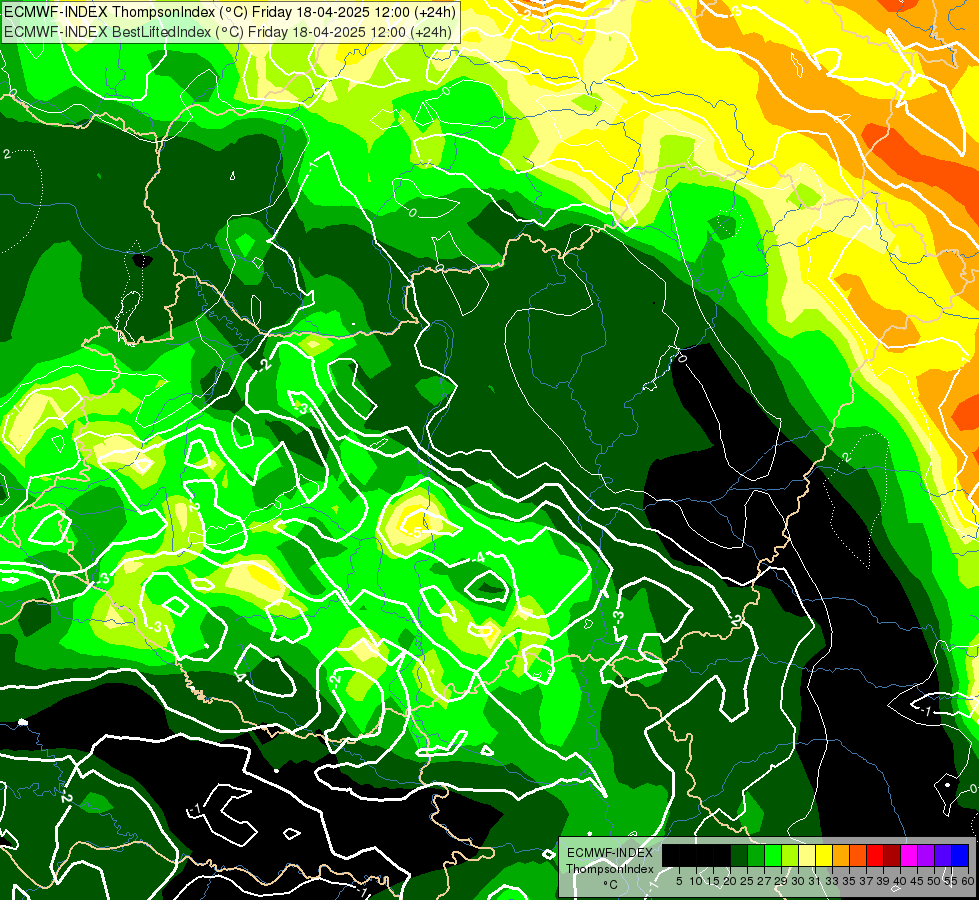
Task: Click the °C unit label in the legend
Action: coord(611,885)
